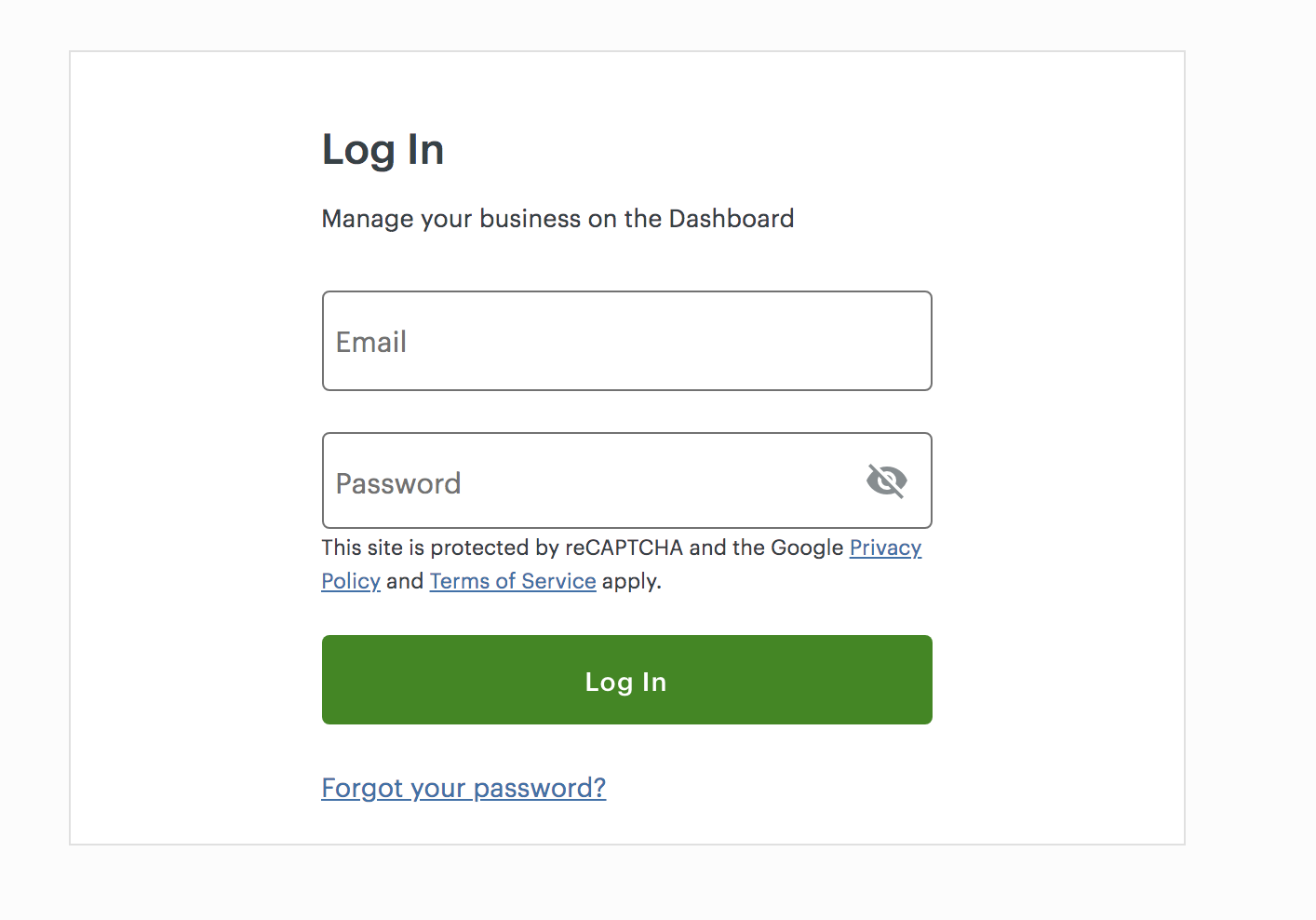The width and height of the screenshot is (1316, 920).
Task: Click the crossed-out eye icon
Action: click(x=886, y=480)
